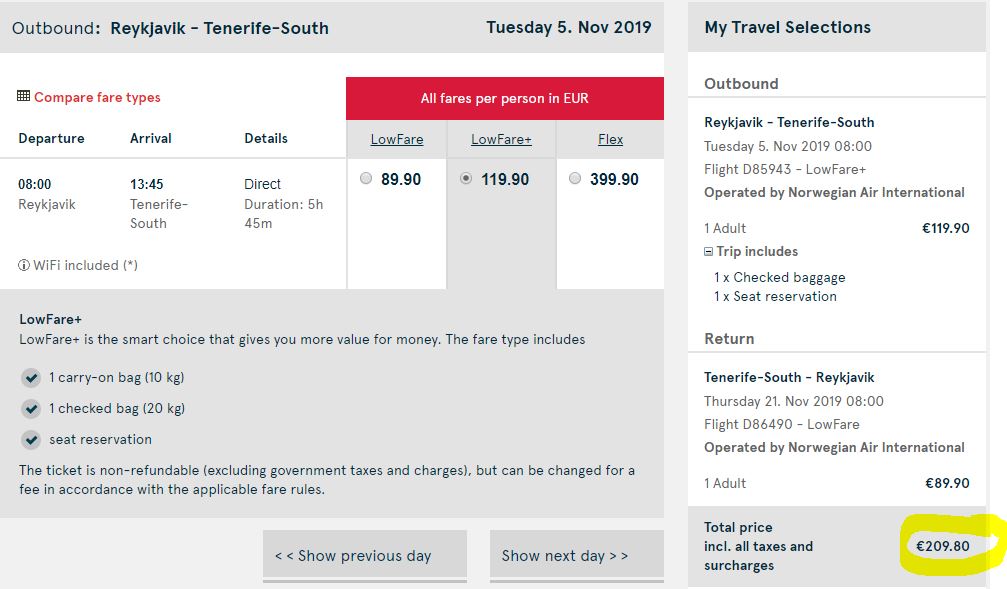Click the table grid icon beside Compare fare types
1007x589 pixels.
24,96
